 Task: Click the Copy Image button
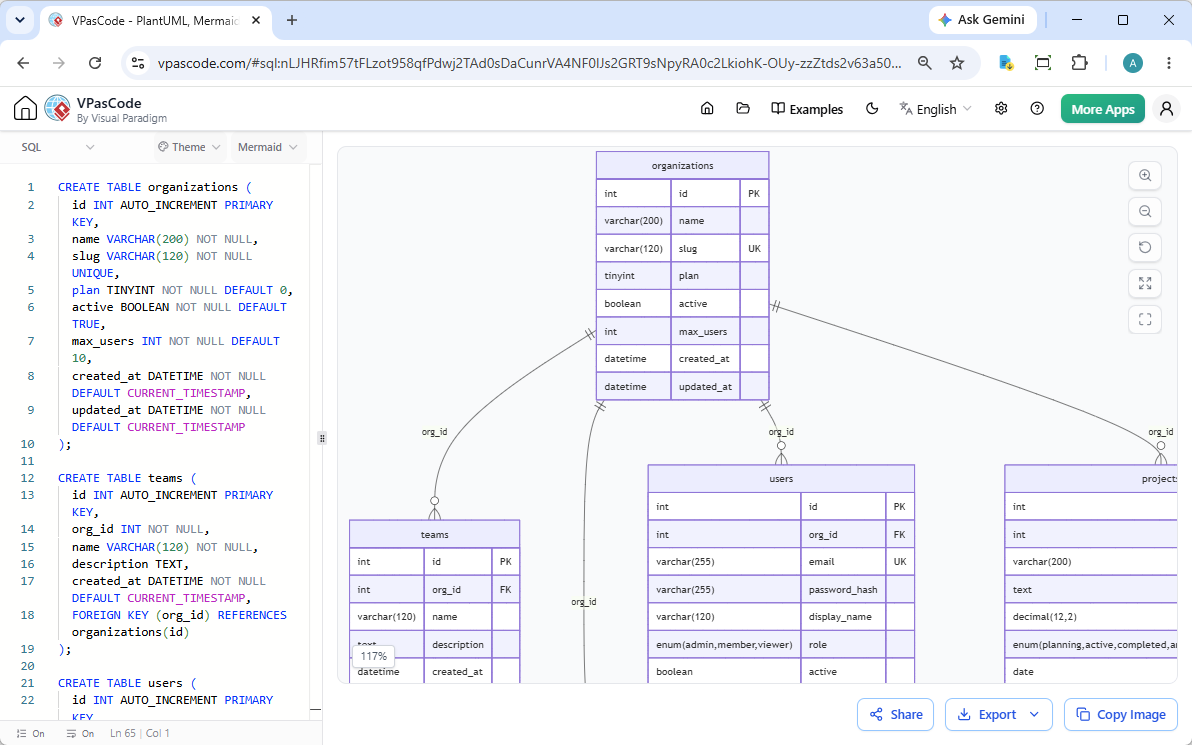coord(1121,715)
